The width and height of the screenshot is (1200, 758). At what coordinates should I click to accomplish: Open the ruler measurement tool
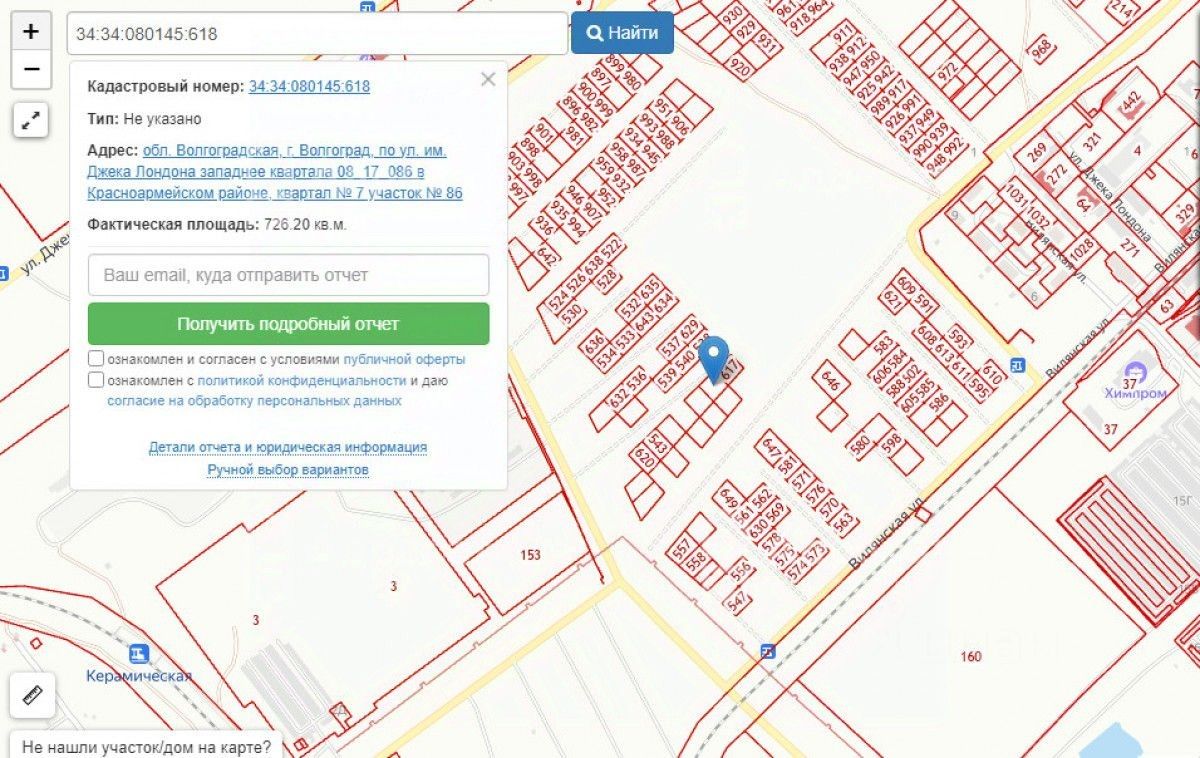(31, 693)
